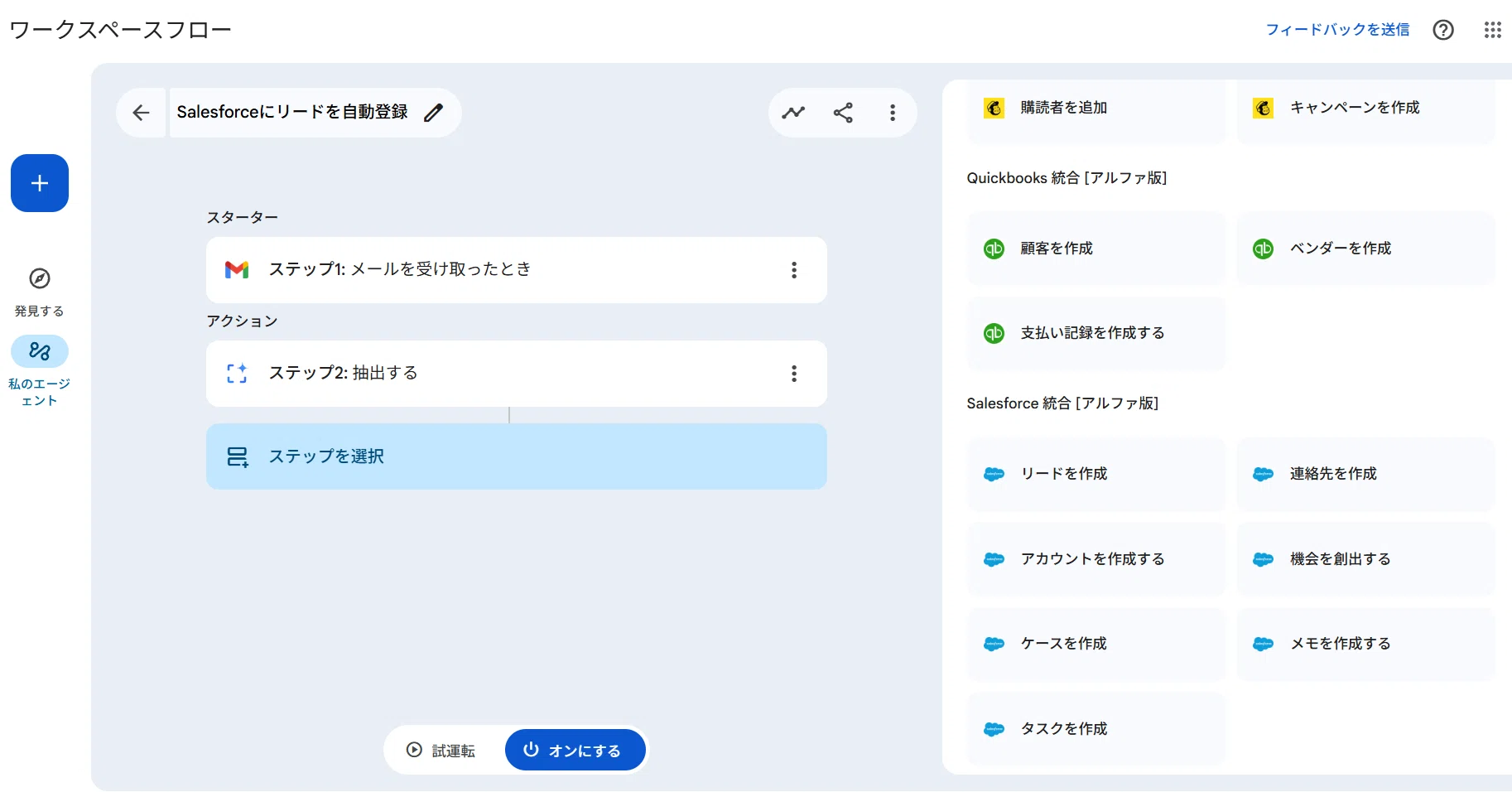Image resolution: width=1512 pixels, height=792 pixels.
Task: Click the Salesforce 統合 [アルファ版] heading
Action: click(1062, 403)
